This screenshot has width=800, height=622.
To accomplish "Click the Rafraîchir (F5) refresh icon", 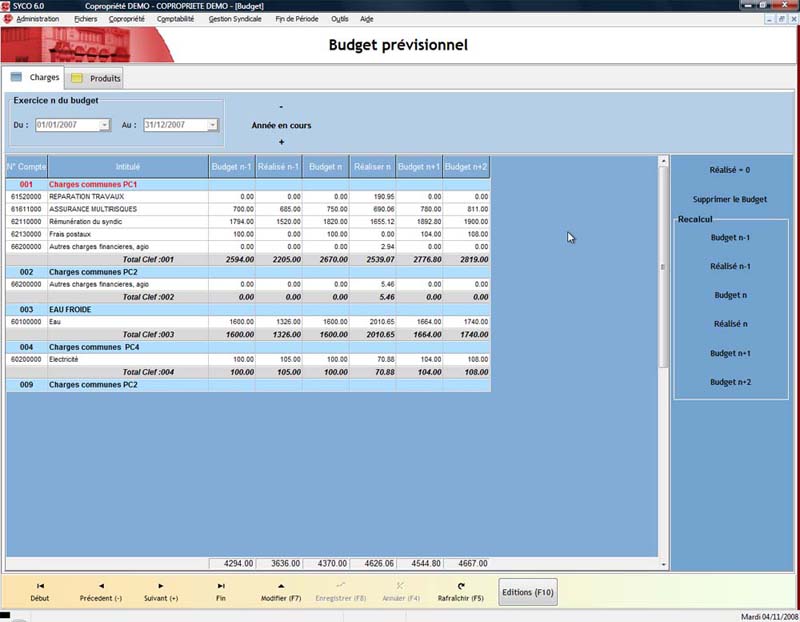I will point(460,586).
